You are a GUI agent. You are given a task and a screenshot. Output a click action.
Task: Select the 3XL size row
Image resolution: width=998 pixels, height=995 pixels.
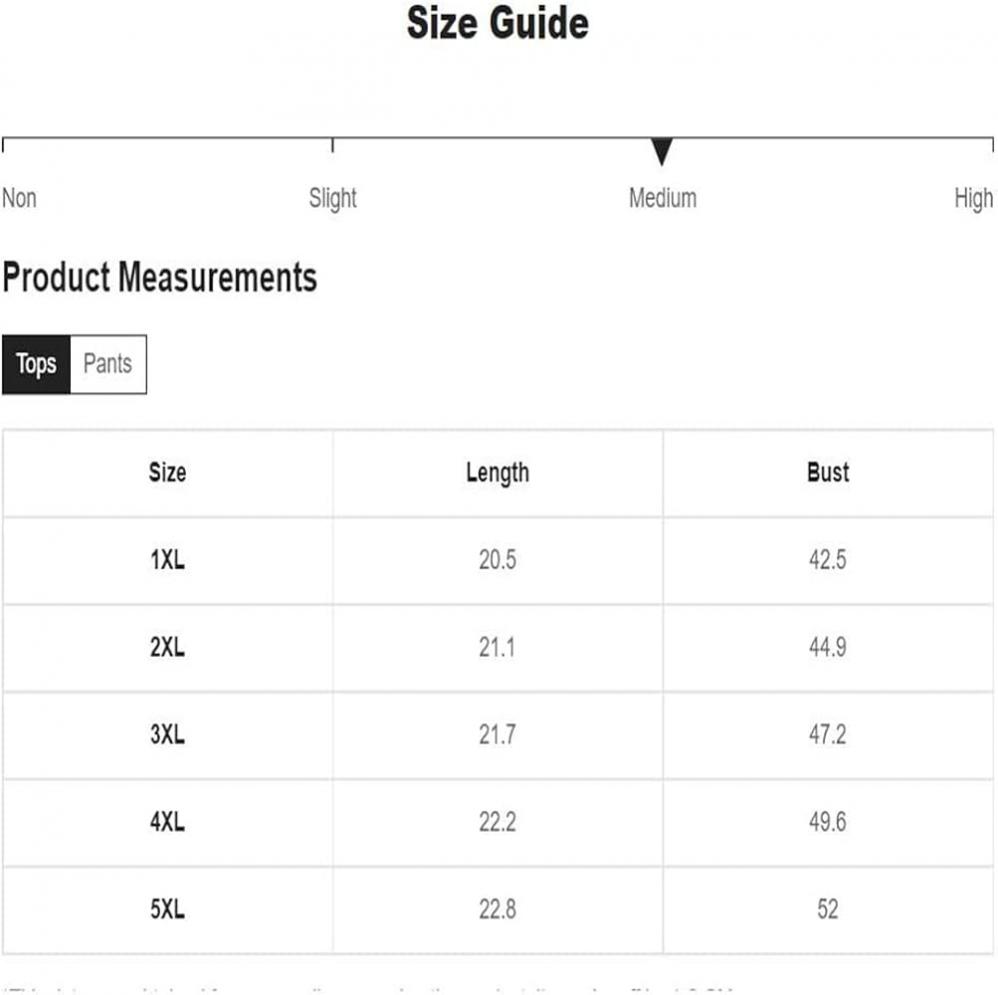(x=498, y=735)
